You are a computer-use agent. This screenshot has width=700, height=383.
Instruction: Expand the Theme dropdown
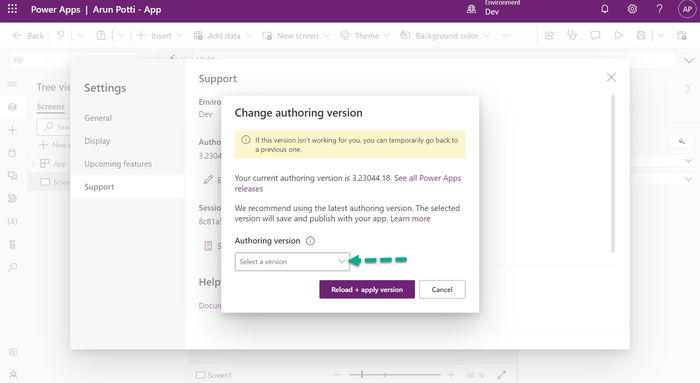387,35
